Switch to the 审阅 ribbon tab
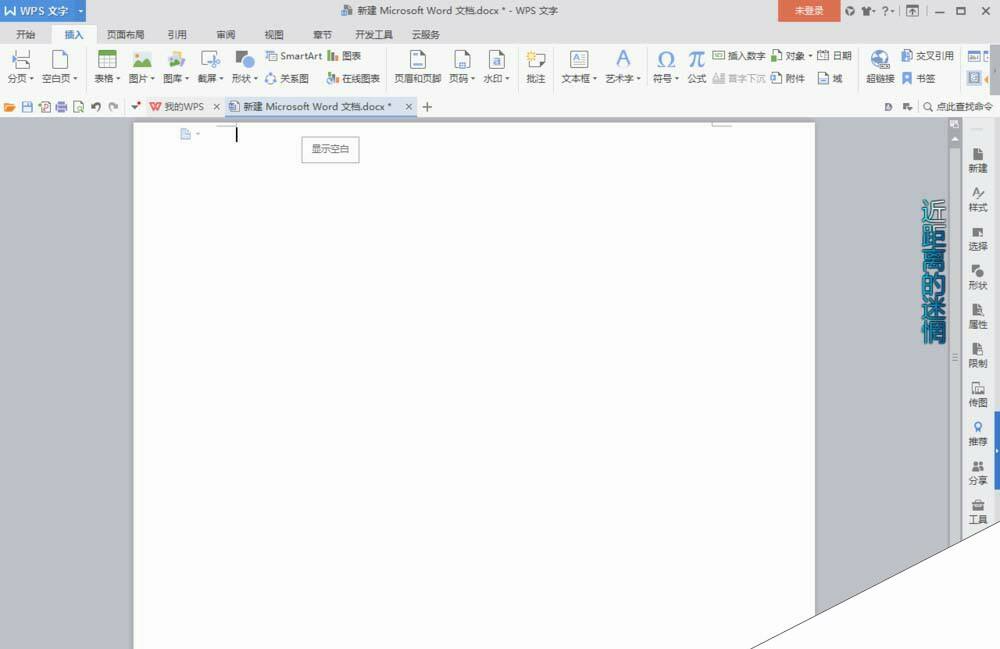The height and width of the screenshot is (649, 1000). [226, 34]
